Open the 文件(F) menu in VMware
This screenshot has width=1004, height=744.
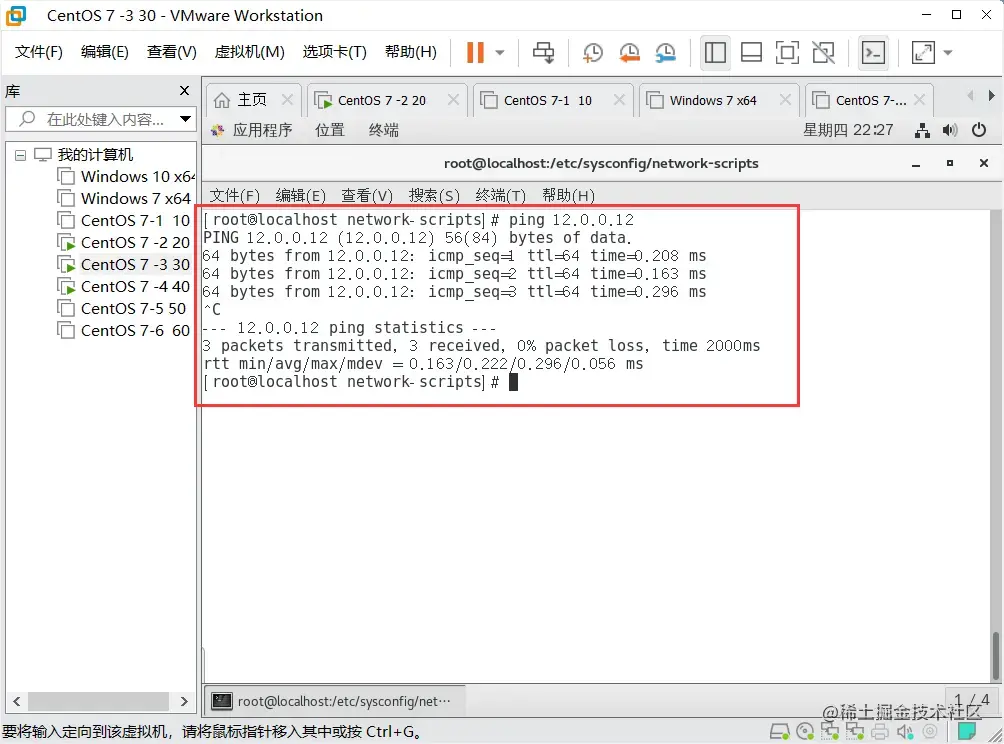[38, 52]
